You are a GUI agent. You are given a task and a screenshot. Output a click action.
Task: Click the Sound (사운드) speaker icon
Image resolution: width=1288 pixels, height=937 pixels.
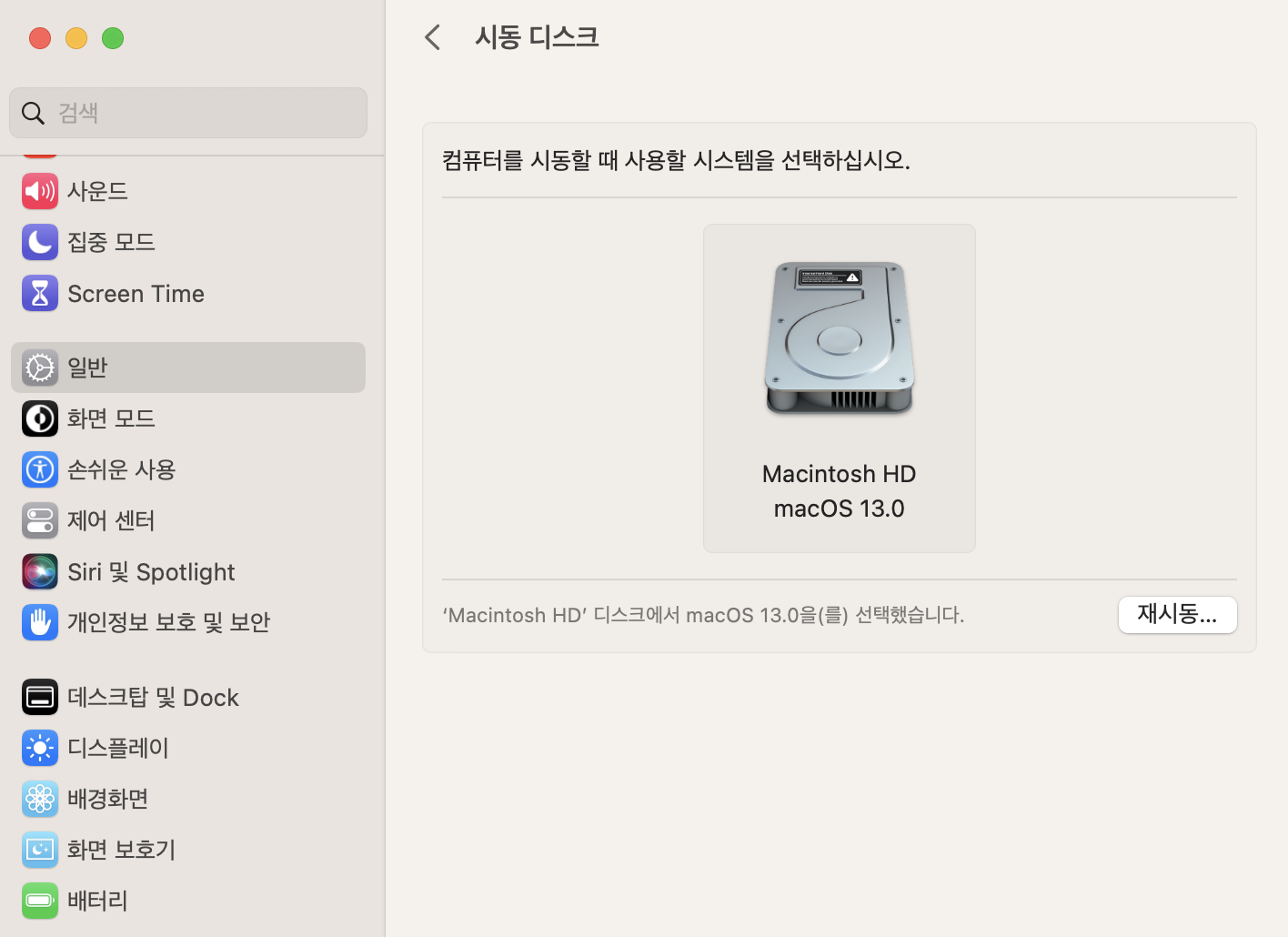40,191
